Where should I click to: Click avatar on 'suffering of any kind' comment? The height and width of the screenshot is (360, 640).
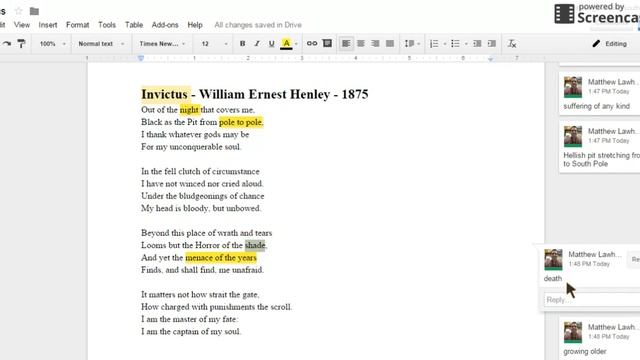pos(573,87)
